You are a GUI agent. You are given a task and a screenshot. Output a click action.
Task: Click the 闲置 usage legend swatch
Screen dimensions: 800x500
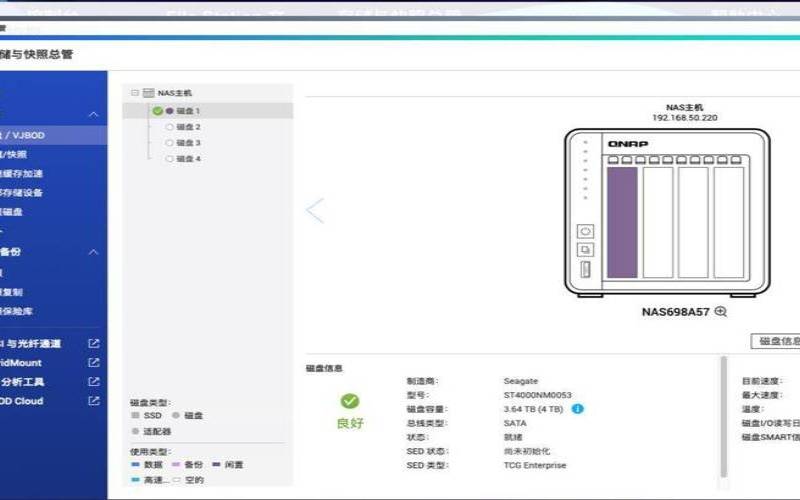click(216, 464)
